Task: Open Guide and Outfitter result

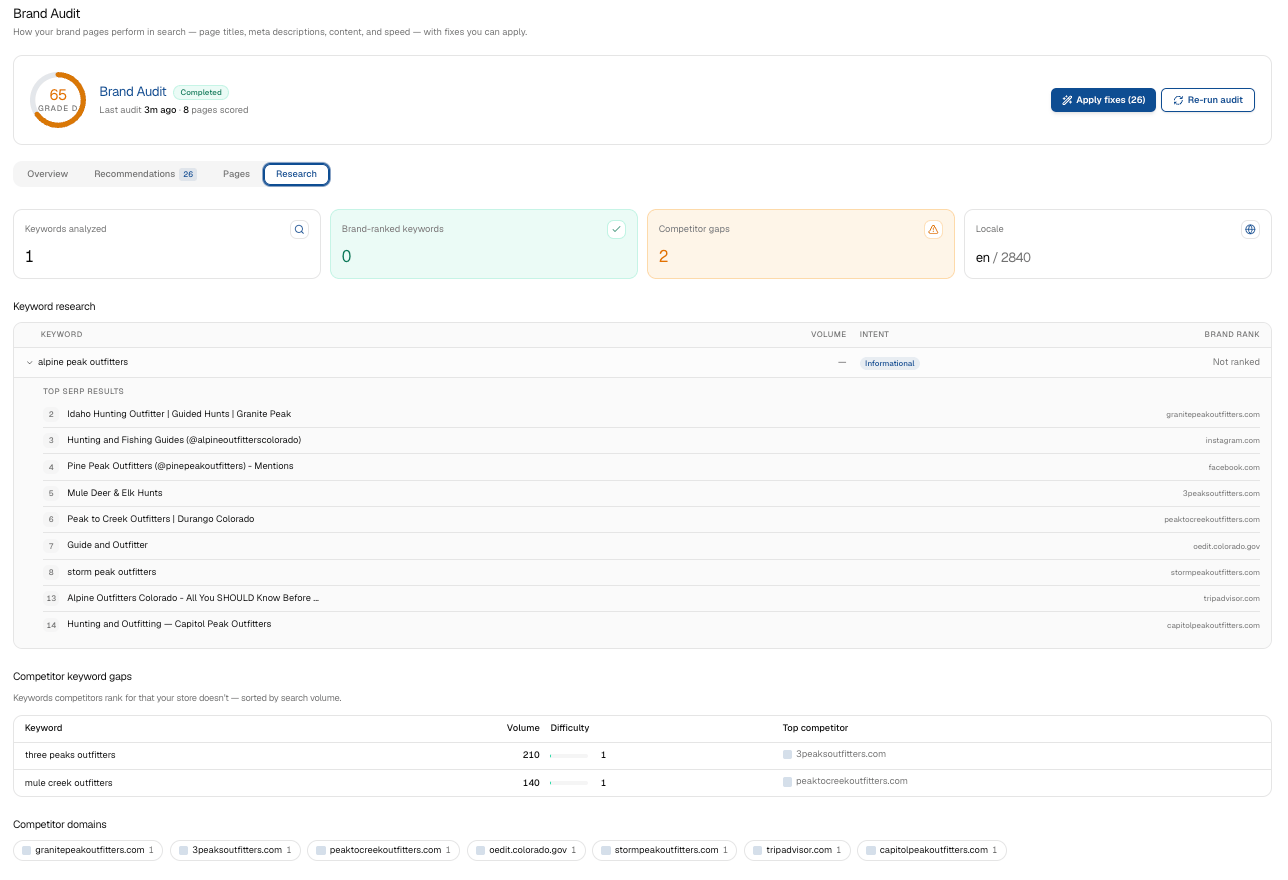Action: (107, 545)
